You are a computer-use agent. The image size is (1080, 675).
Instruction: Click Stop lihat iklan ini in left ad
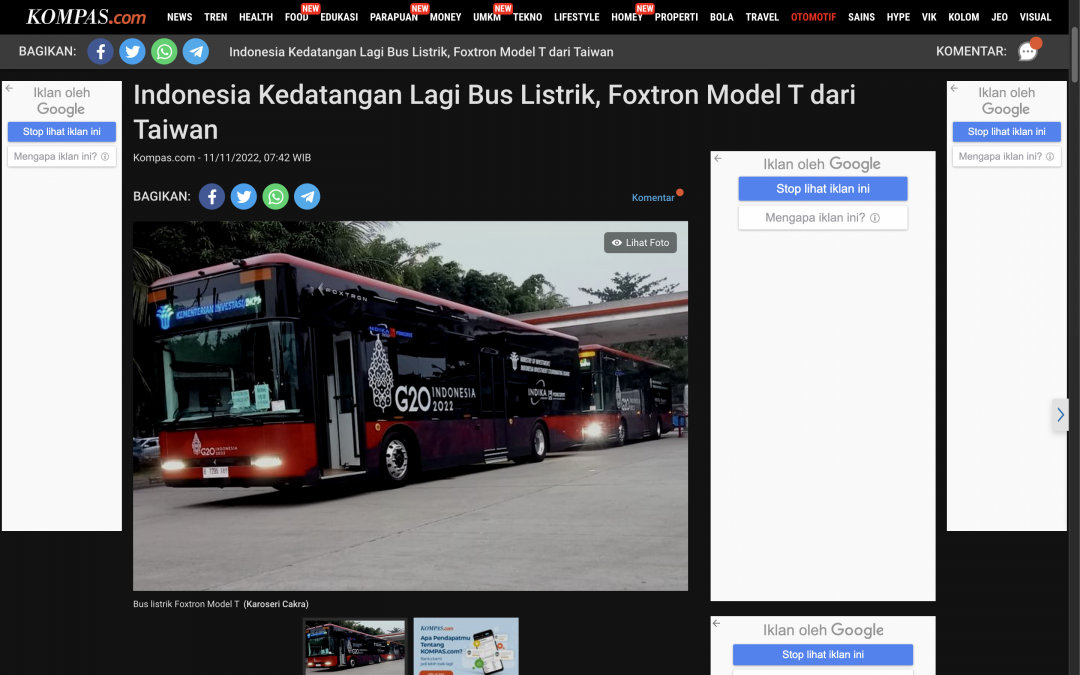tap(62, 132)
